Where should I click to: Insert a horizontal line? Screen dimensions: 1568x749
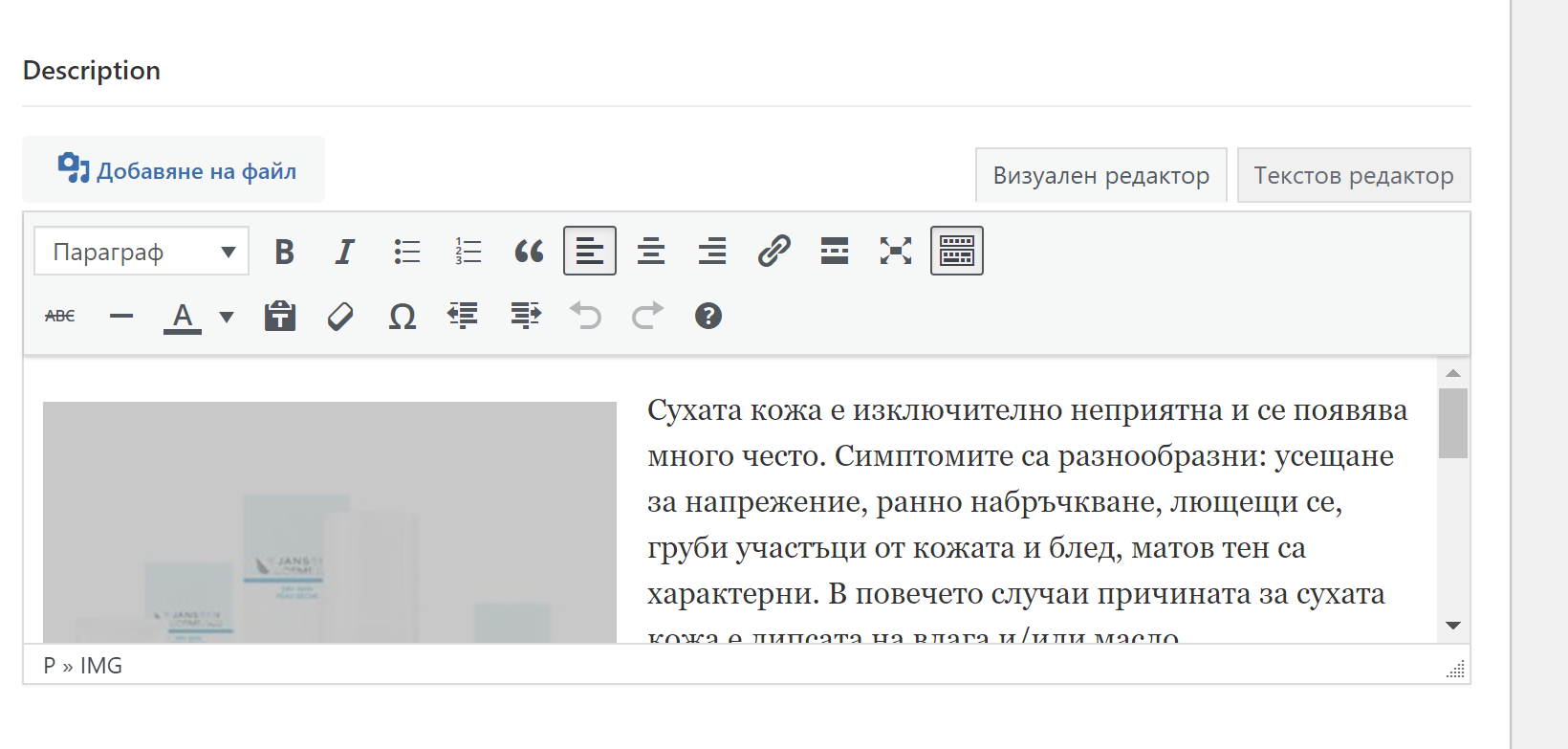121,316
